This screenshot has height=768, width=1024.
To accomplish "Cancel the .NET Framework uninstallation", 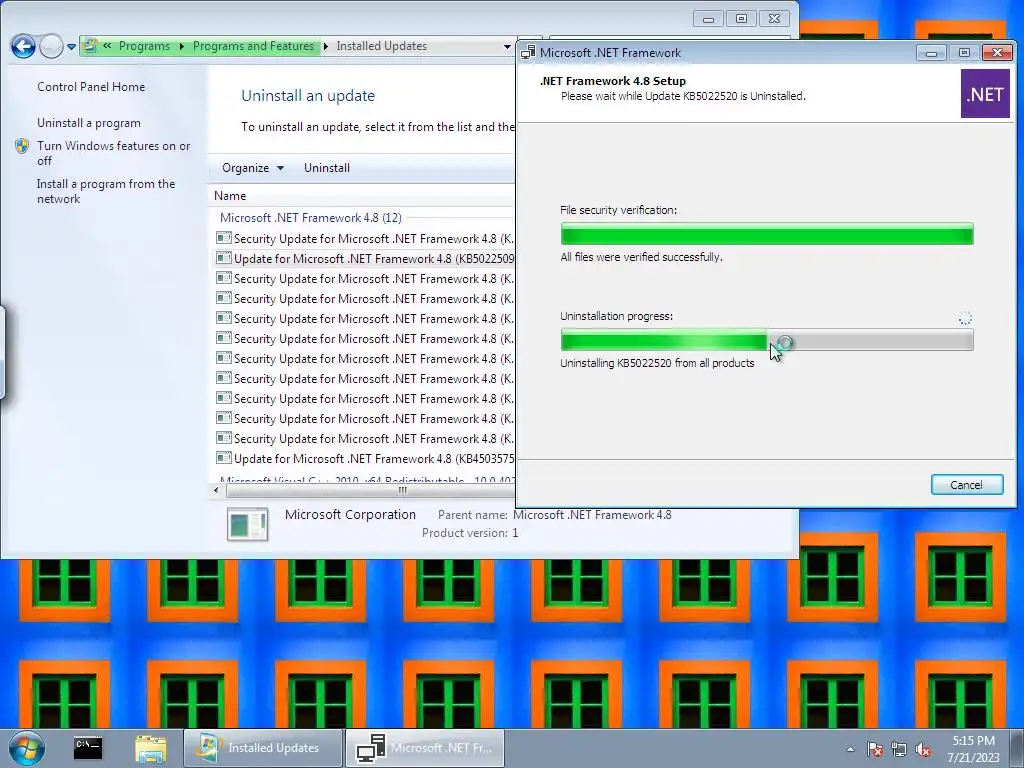I will click(x=967, y=485).
